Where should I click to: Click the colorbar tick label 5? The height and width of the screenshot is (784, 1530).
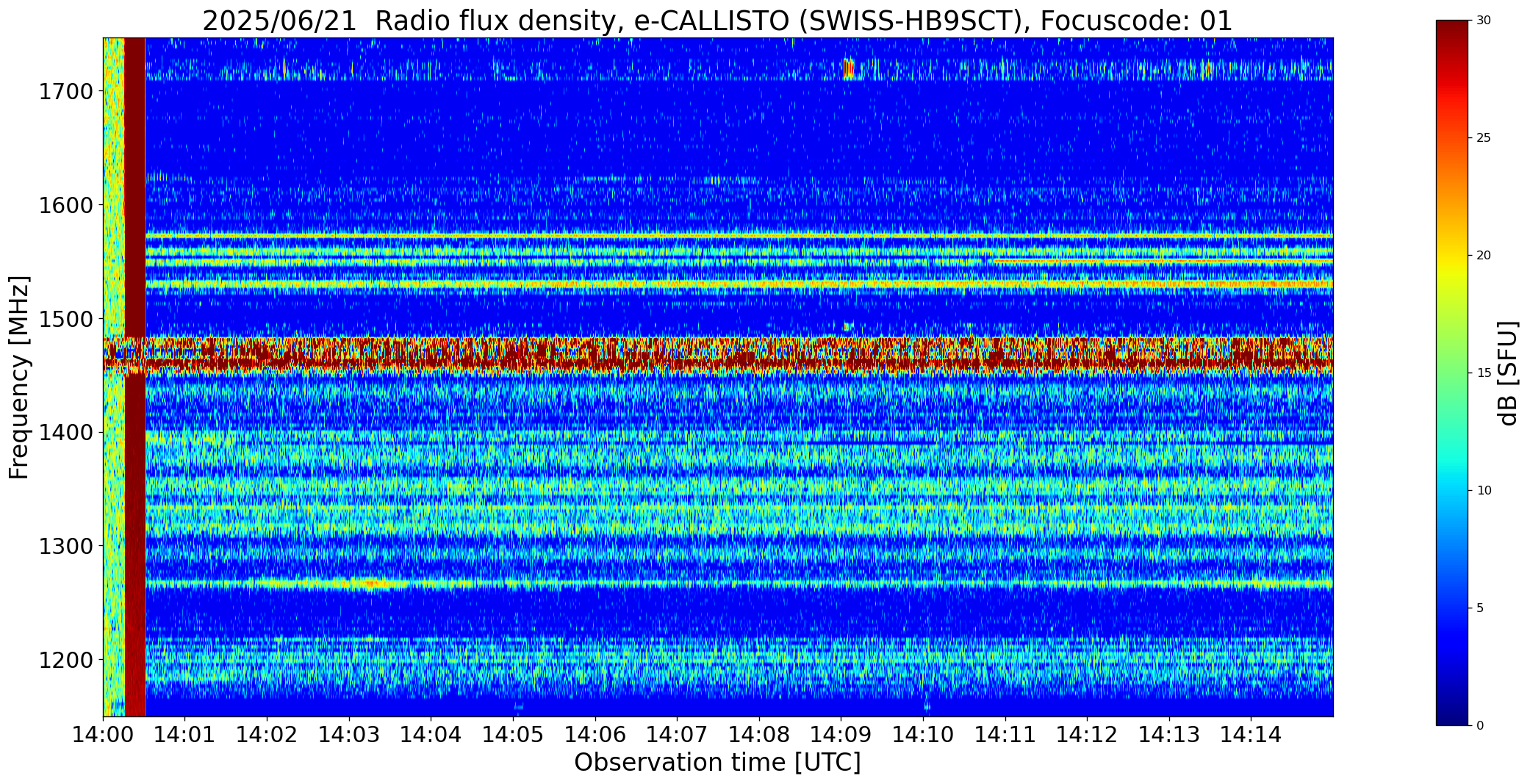(1480, 608)
